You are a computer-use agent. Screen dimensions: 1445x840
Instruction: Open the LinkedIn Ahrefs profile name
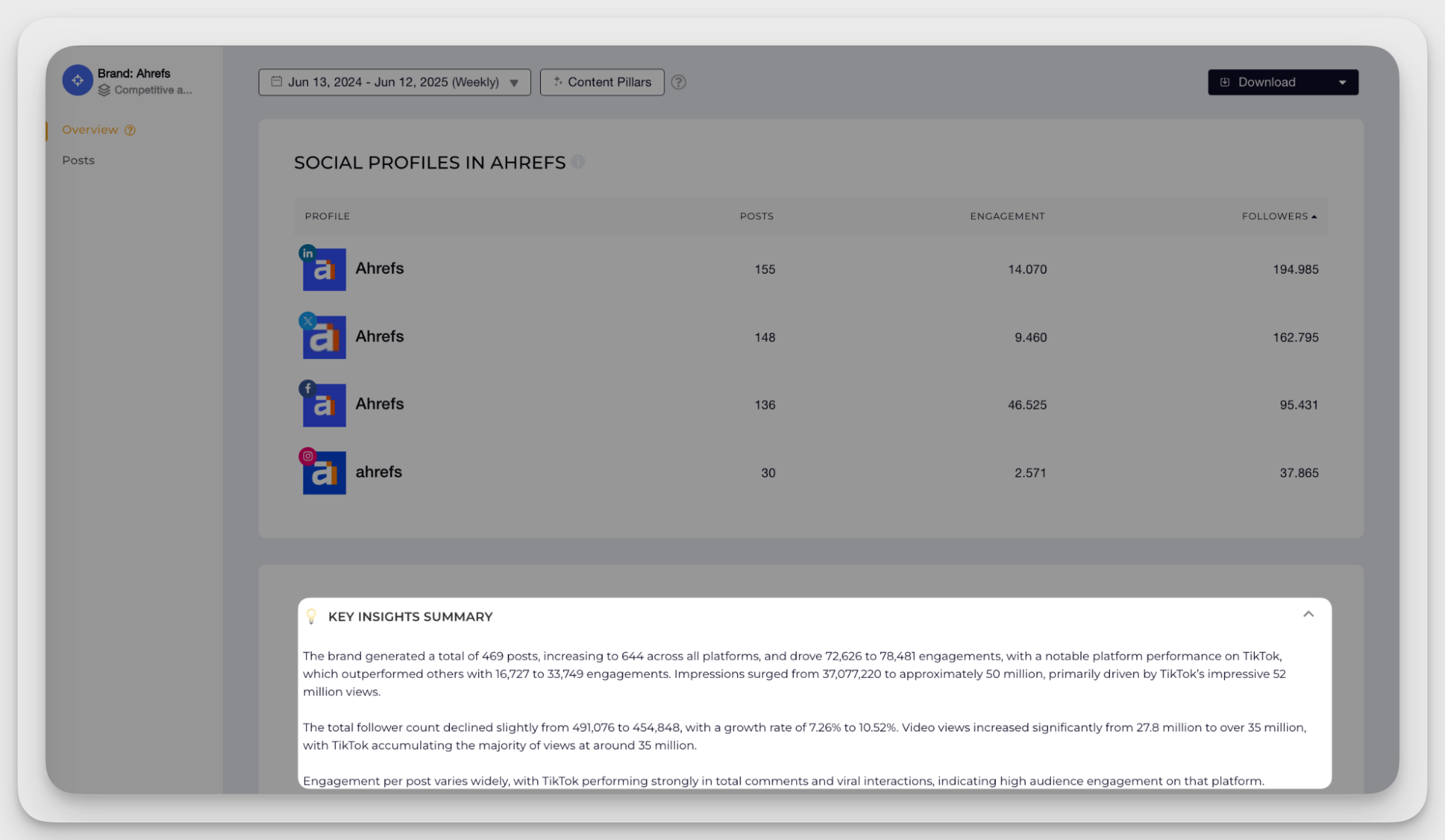(379, 269)
